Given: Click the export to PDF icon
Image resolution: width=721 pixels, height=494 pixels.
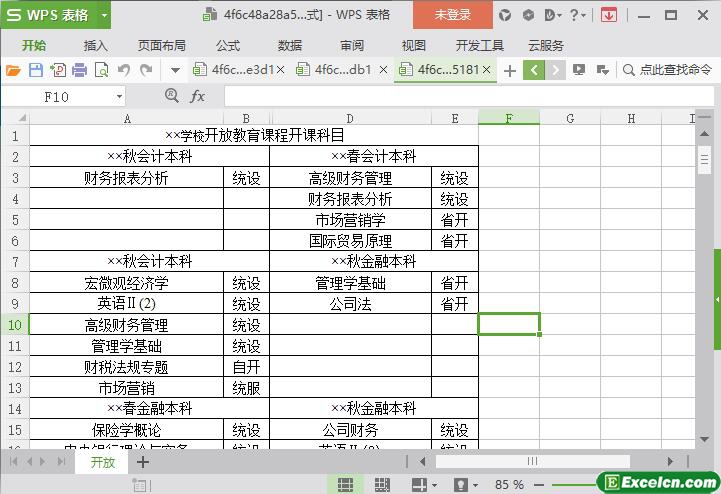Looking at the screenshot, I should (x=58, y=70).
